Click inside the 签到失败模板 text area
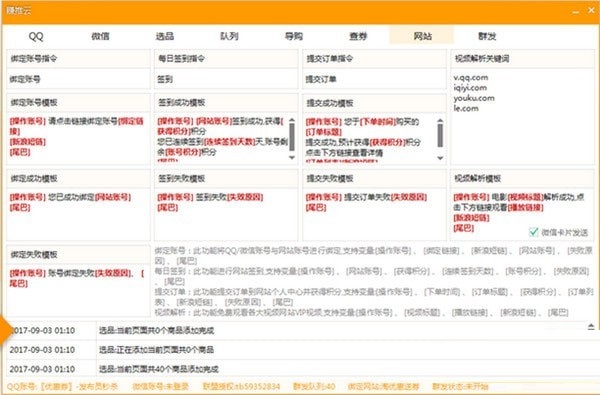 [226, 214]
